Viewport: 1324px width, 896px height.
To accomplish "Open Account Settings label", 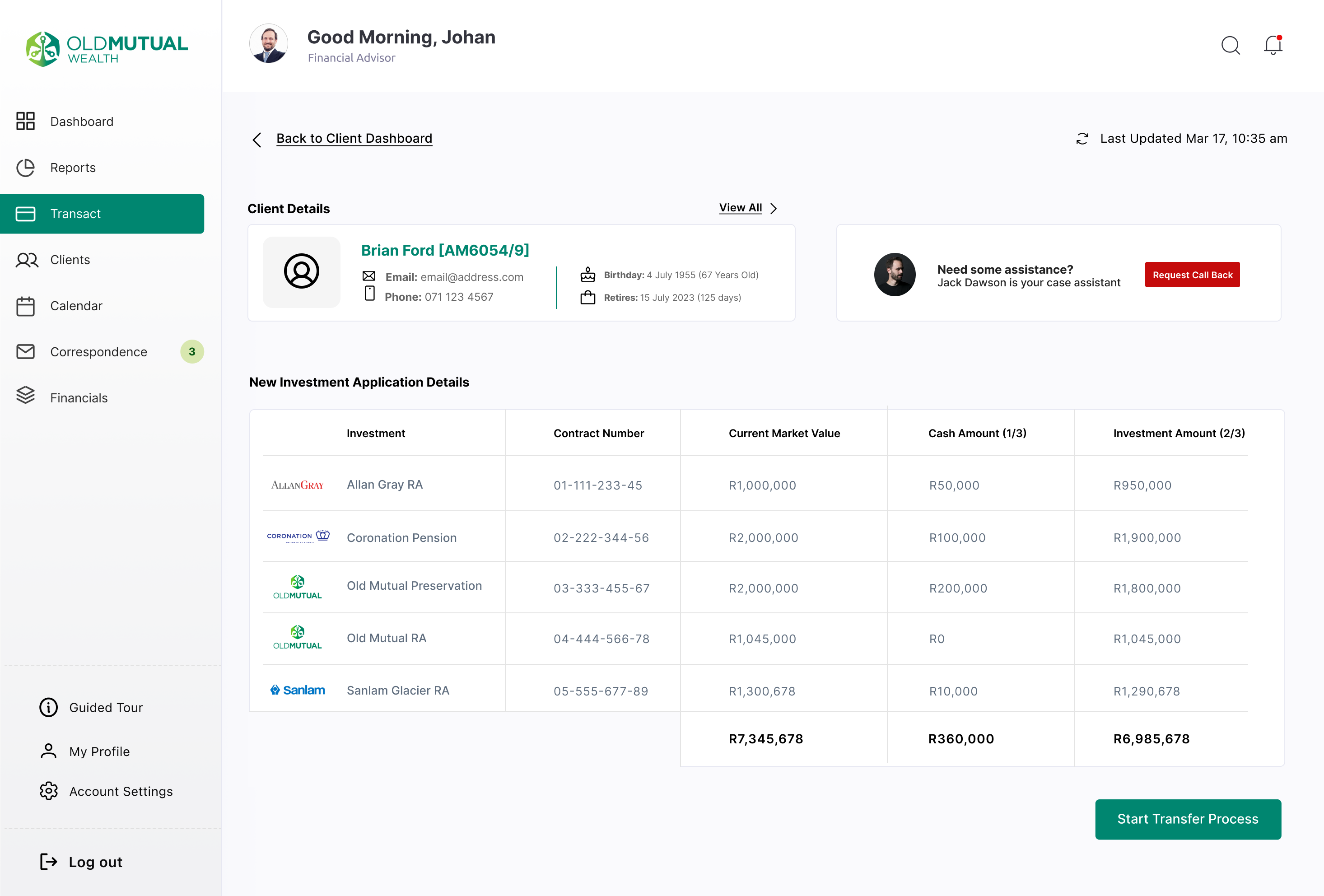I will click(x=121, y=791).
